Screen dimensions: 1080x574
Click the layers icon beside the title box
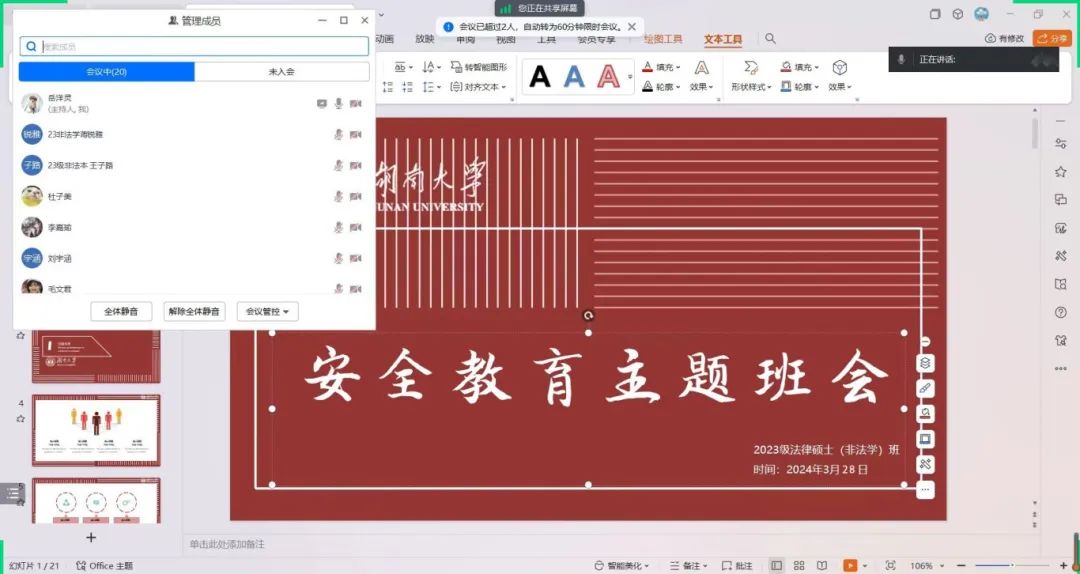926,363
